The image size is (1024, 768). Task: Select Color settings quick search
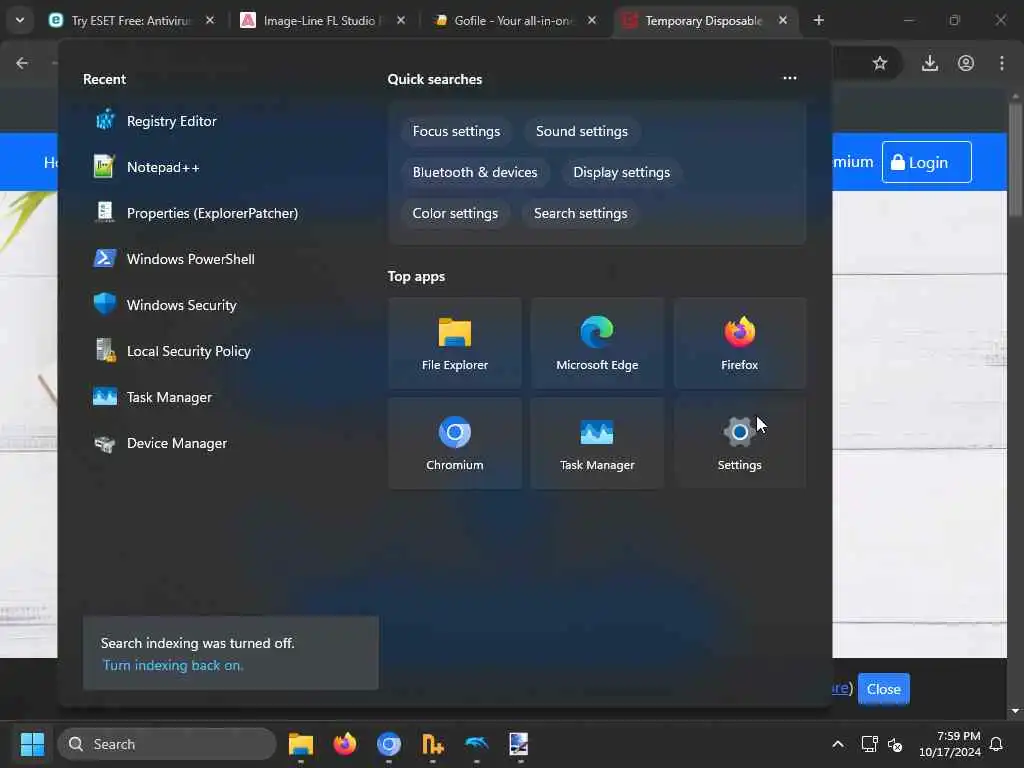[x=455, y=214]
